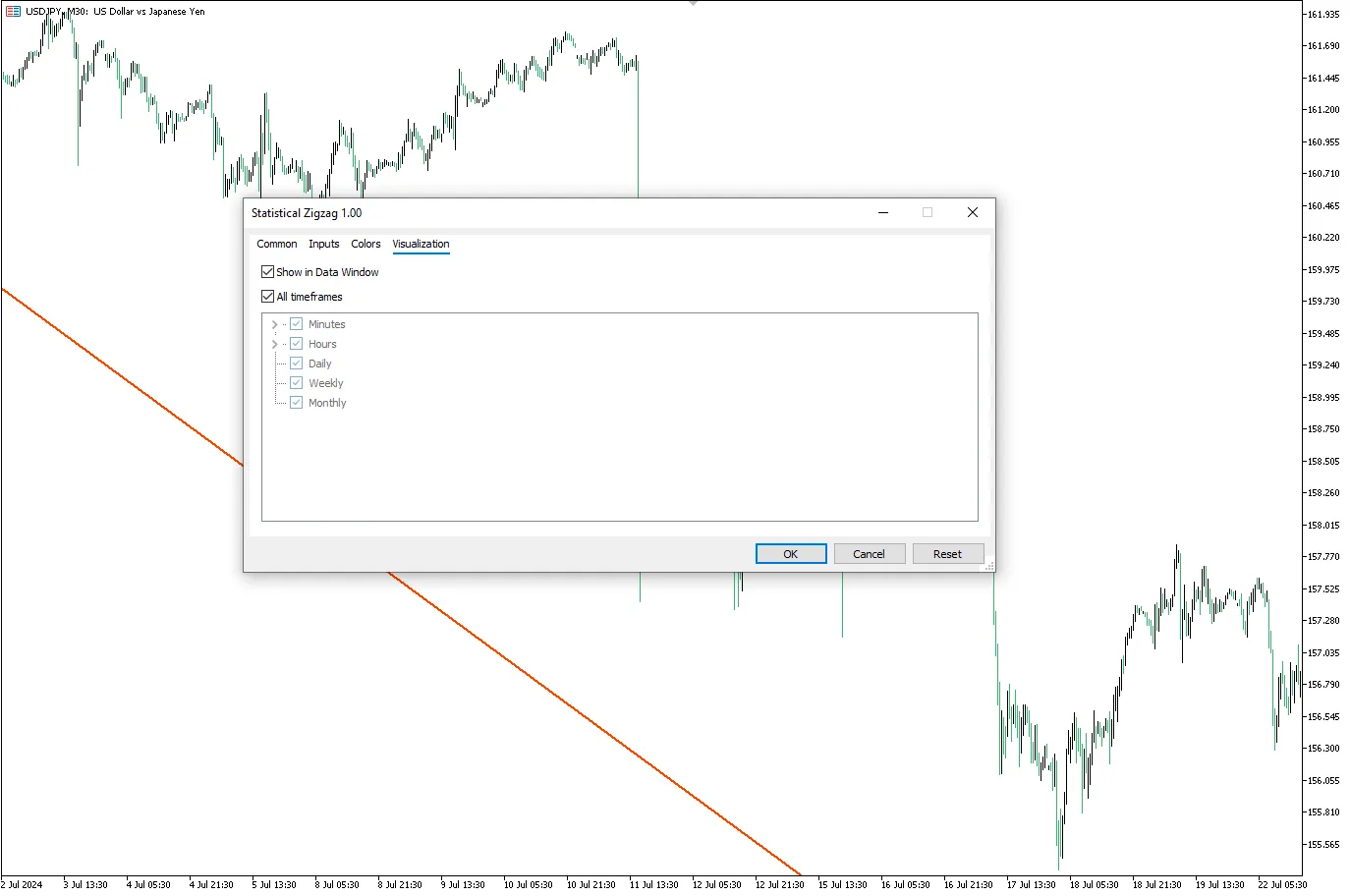
Task: Close the Statistical Zigzag dialog
Action: click(973, 212)
